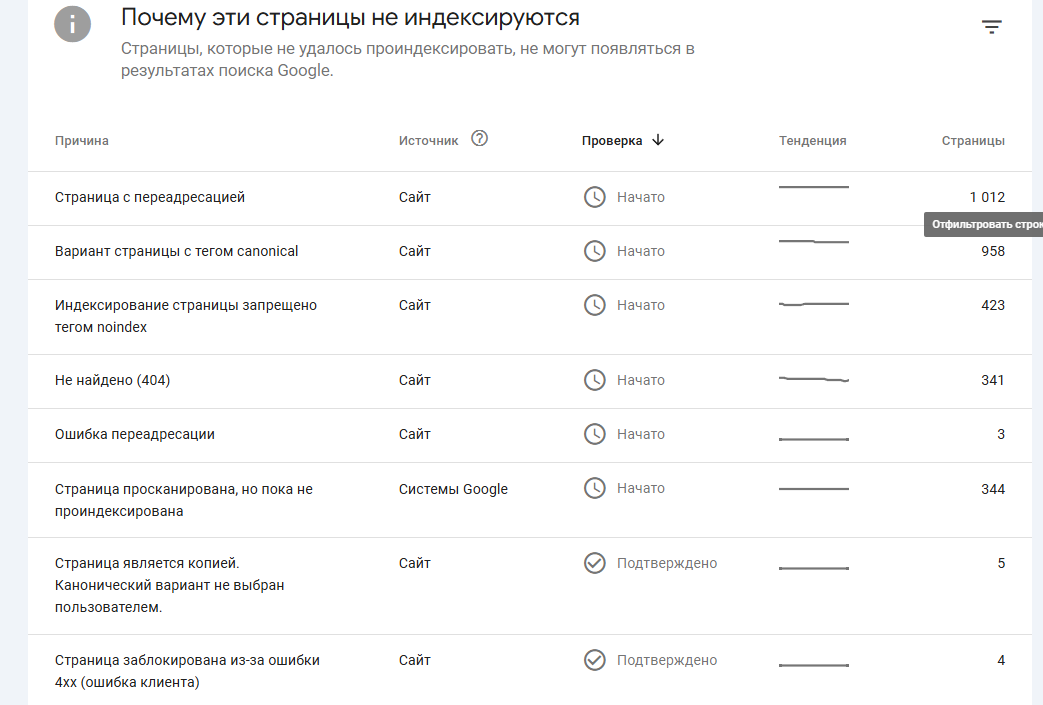The width and height of the screenshot is (1043, 705).
Task: Click trend sparkline for noindex row
Action: [x=813, y=304]
